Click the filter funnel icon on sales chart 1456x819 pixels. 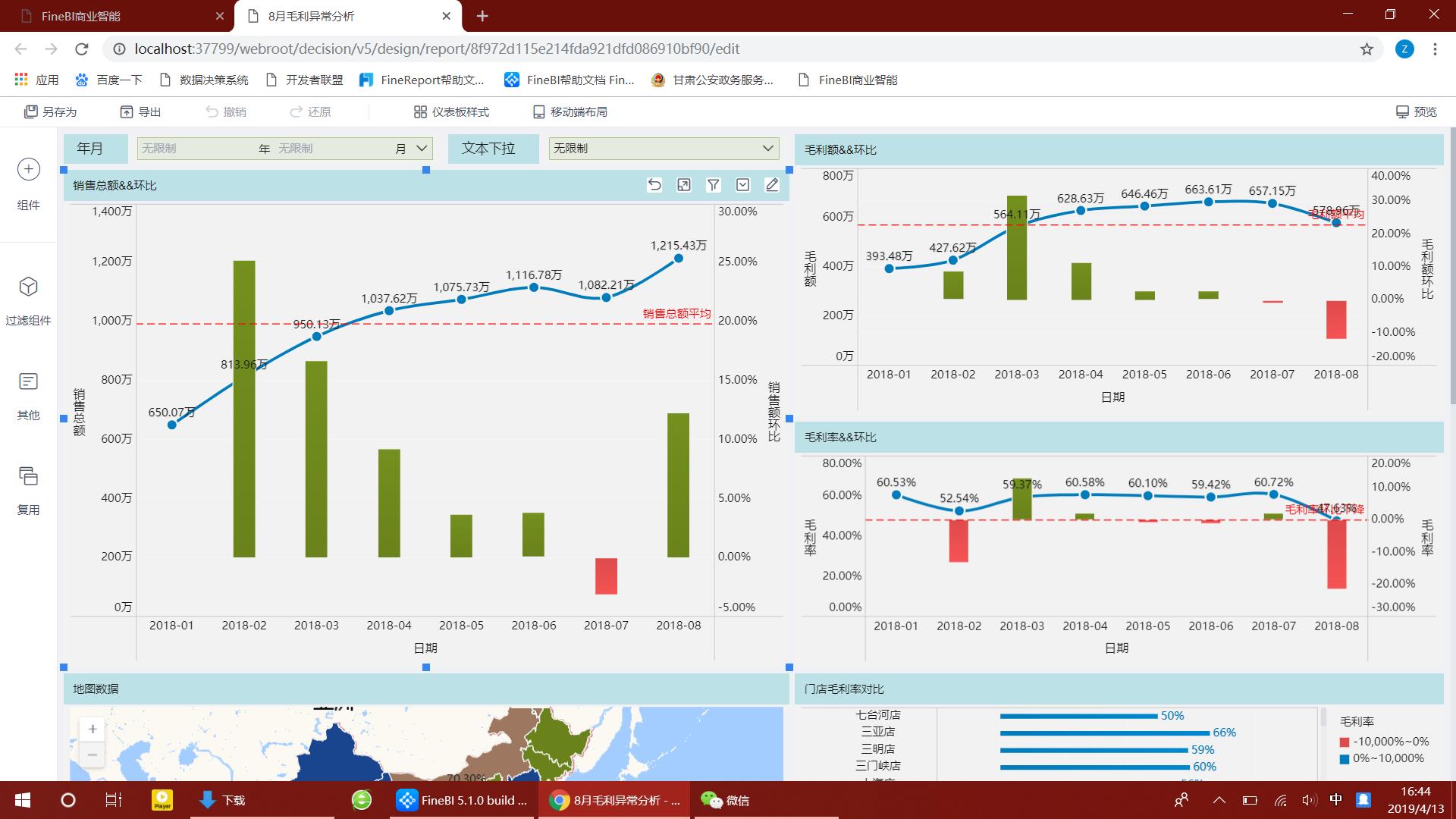coord(713,185)
